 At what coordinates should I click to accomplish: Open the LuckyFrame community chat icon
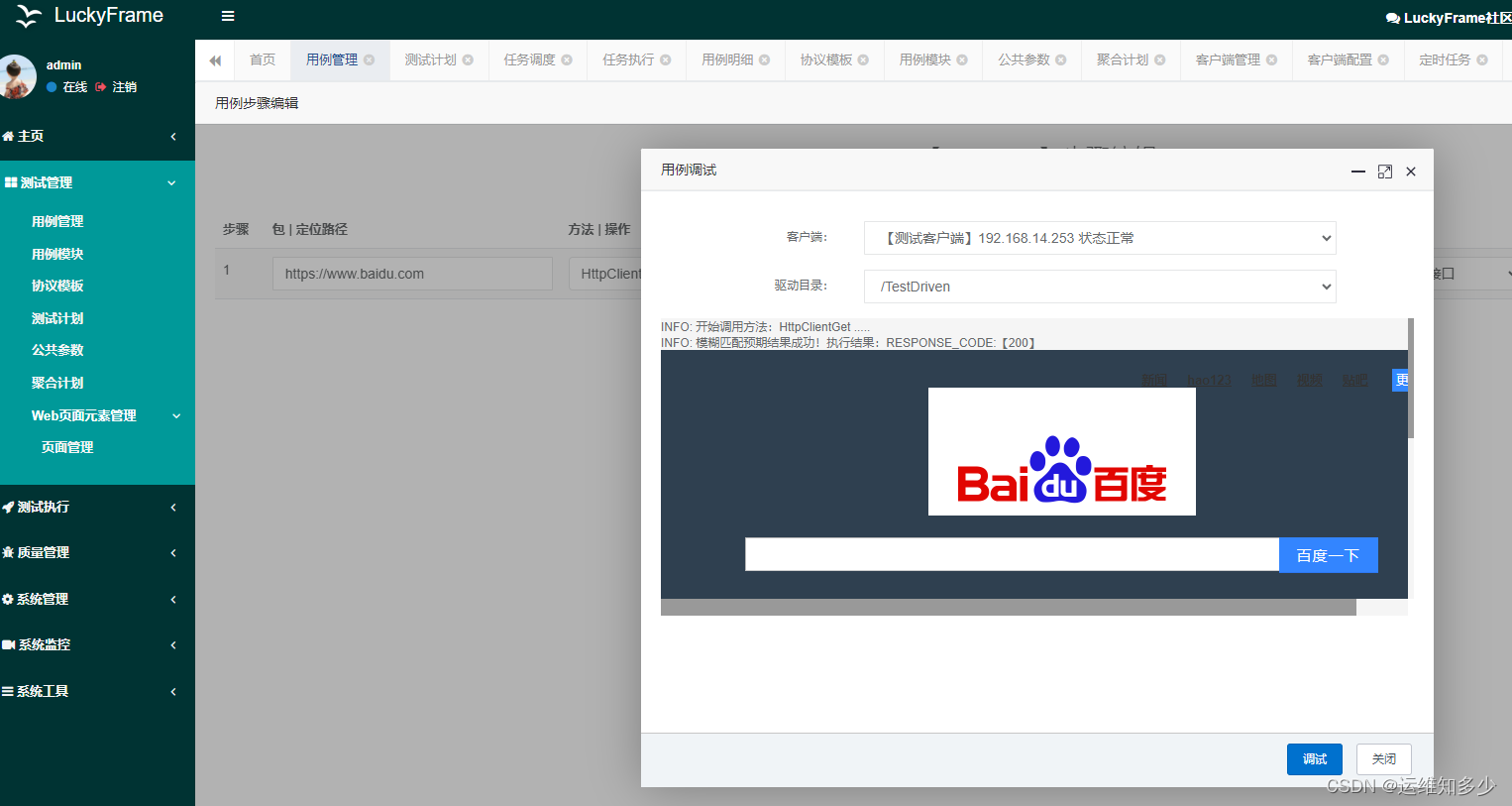pyautogui.click(x=1392, y=18)
